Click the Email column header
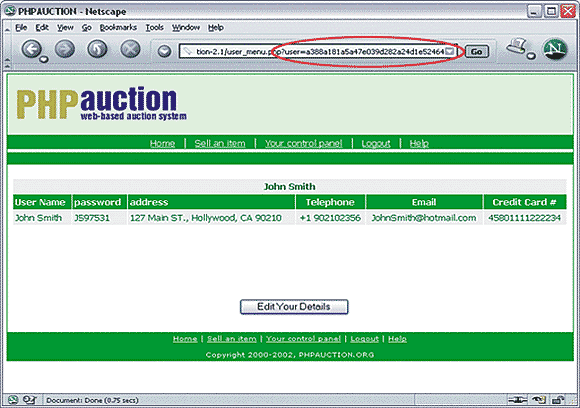The width and height of the screenshot is (580, 408). coord(424,202)
